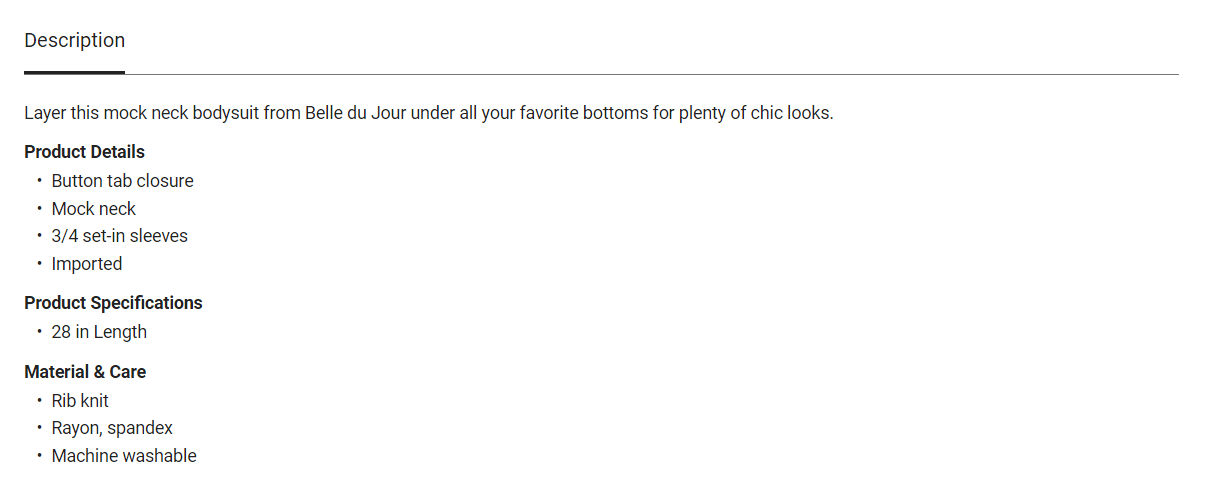Click the bullet point before "Rib knit"
Image resolution: width=1210 pixels, height=492 pixels.
click(x=40, y=401)
